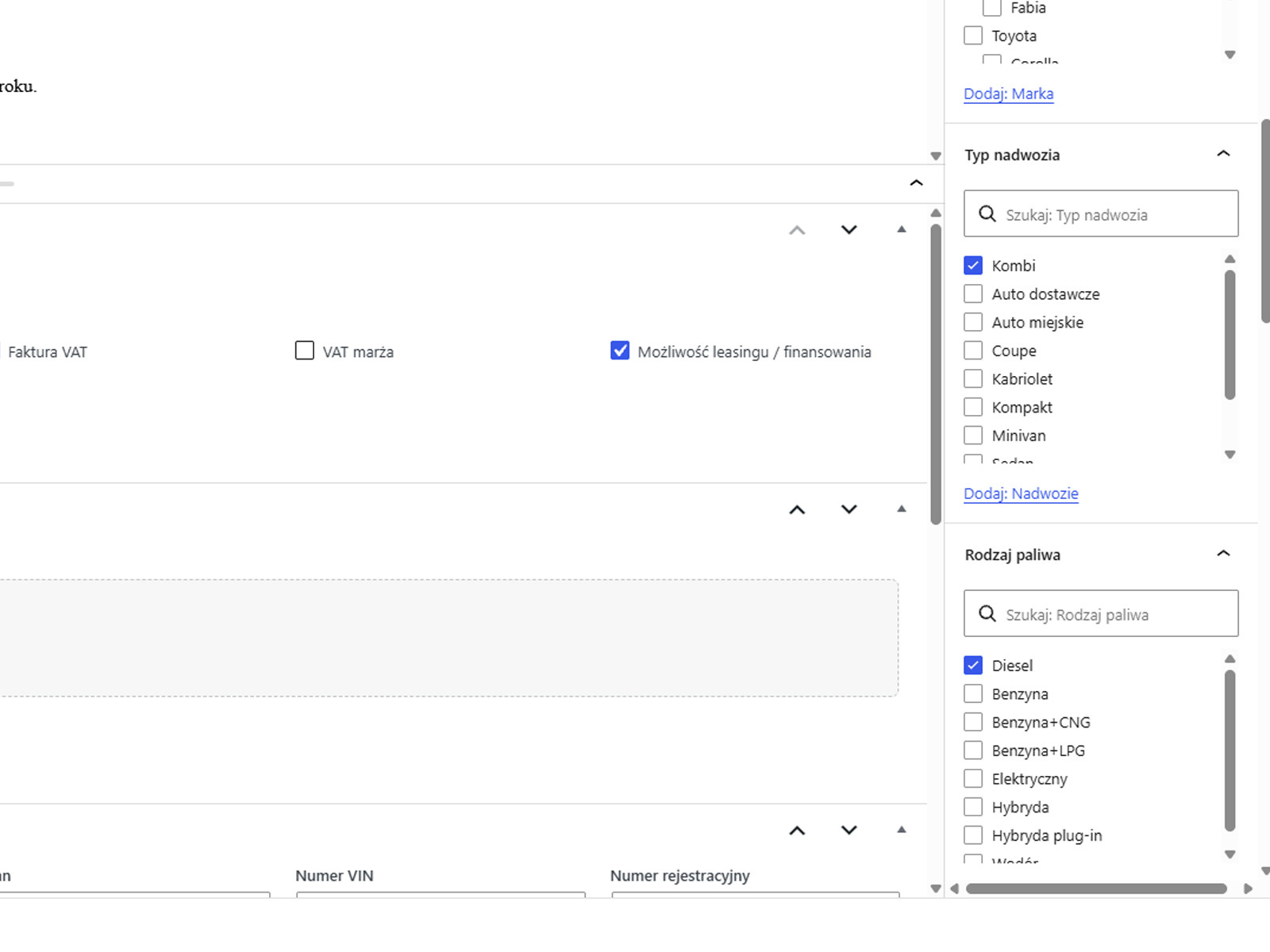Click the disabled move-up arrow of VAT section
1270x952 pixels.
click(797, 230)
